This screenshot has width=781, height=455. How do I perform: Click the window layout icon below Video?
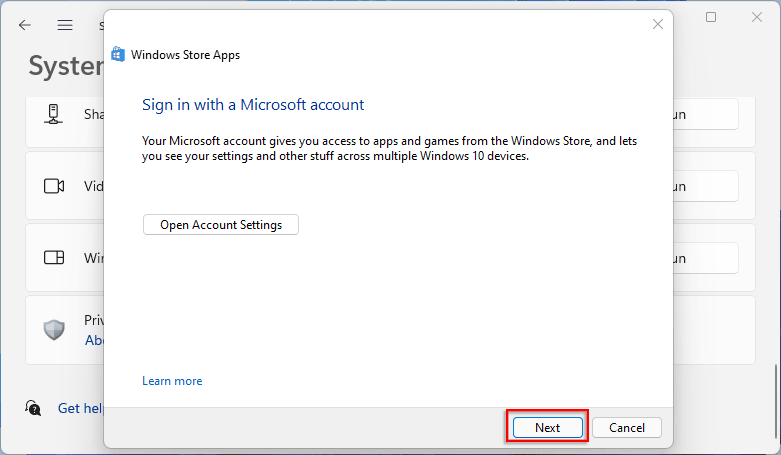pyautogui.click(x=54, y=258)
